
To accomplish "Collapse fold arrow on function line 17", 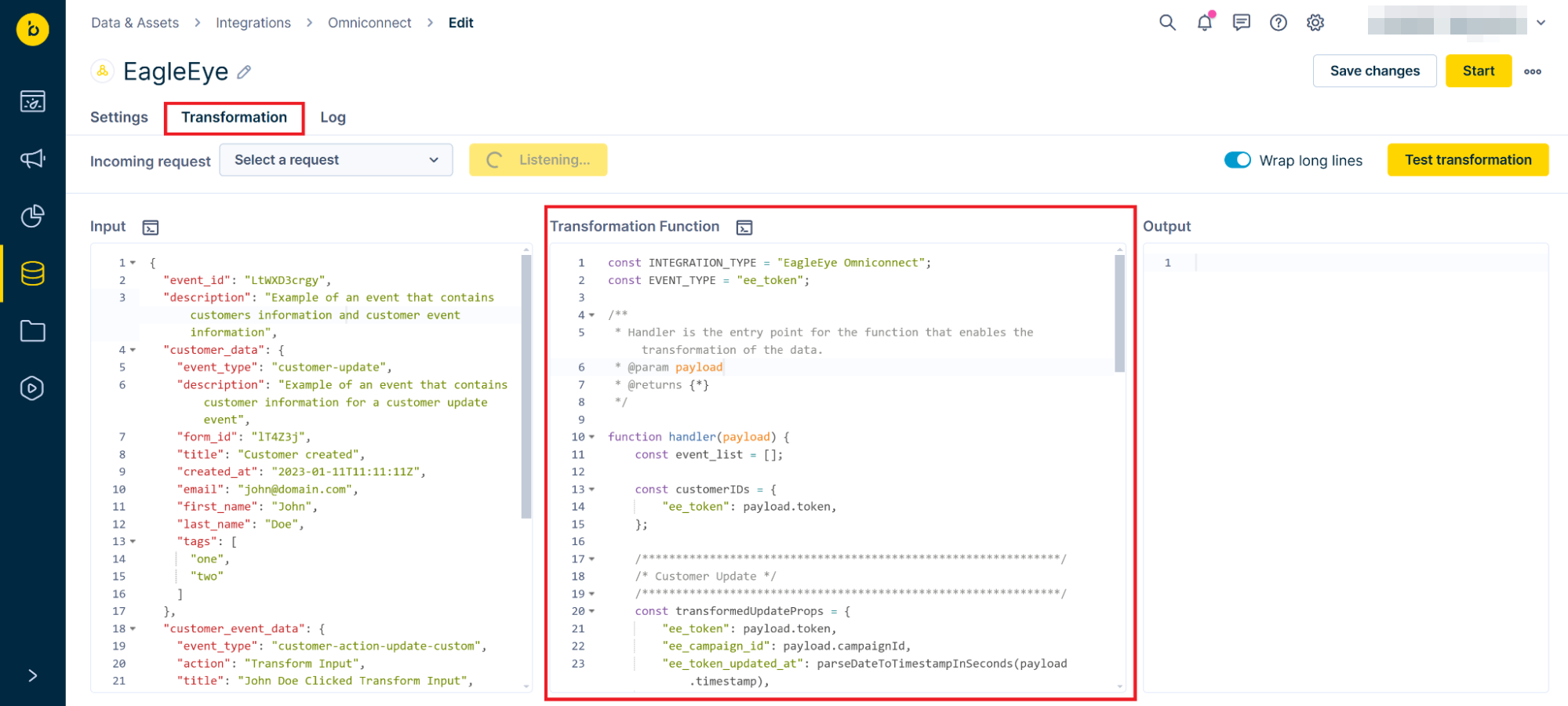I will pyautogui.click(x=591, y=559).
